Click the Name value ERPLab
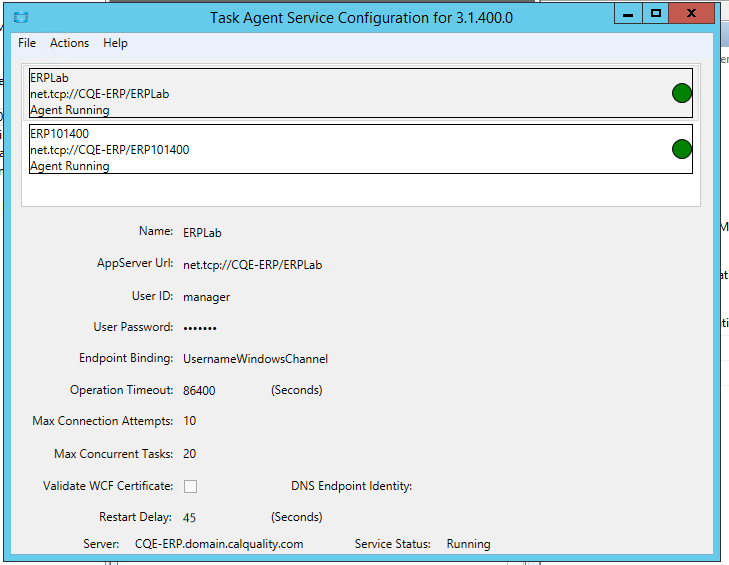The image size is (729, 565). pos(202,233)
